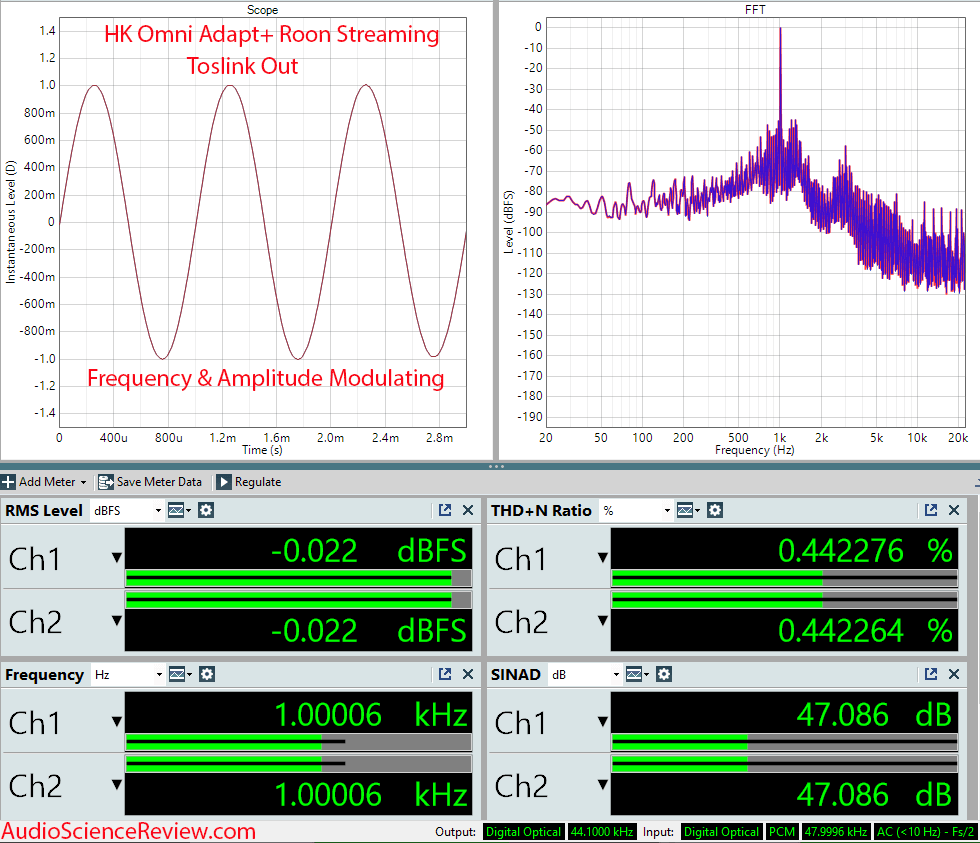The height and width of the screenshot is (843, 980).
Task: Click RMS Level graph view icon
Action: point(178,511)
